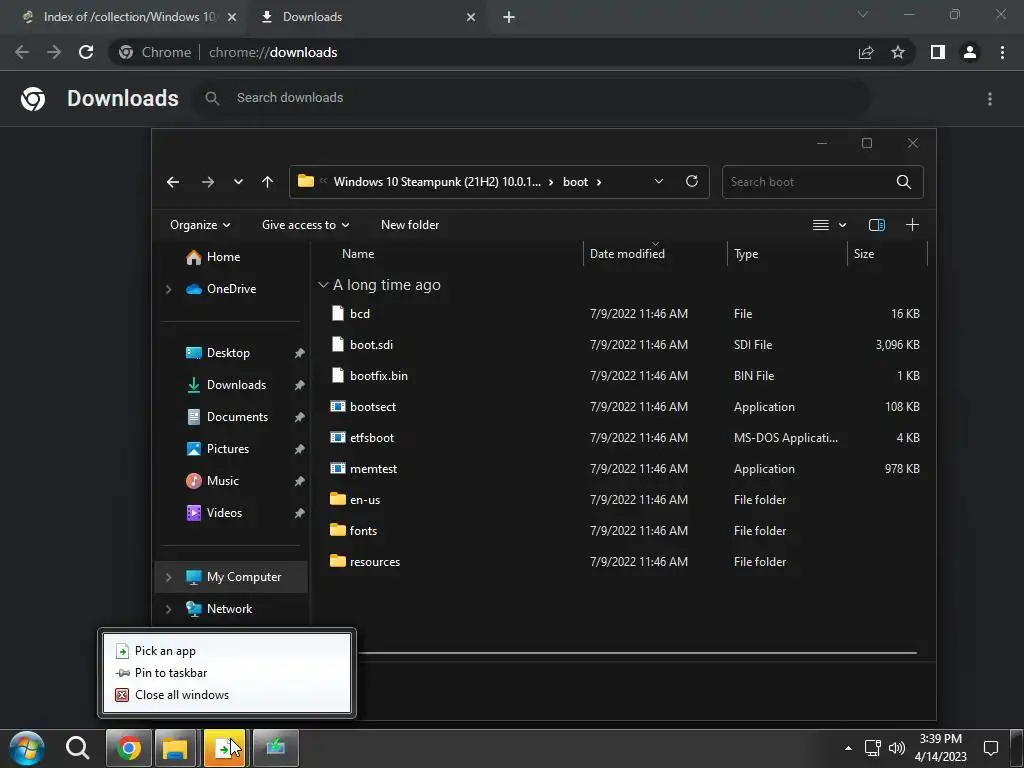Sort files by Name column
The image size is (1024, 768).
358,254
